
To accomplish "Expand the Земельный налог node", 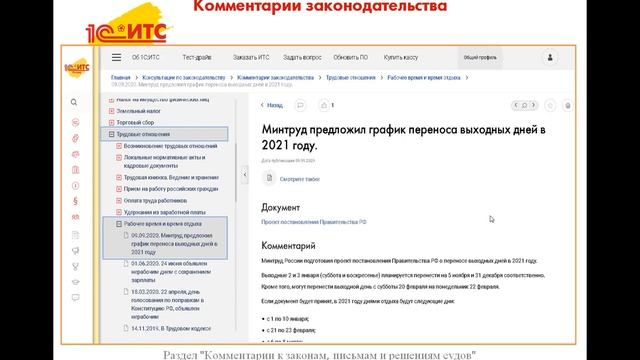I will [111, 111].
